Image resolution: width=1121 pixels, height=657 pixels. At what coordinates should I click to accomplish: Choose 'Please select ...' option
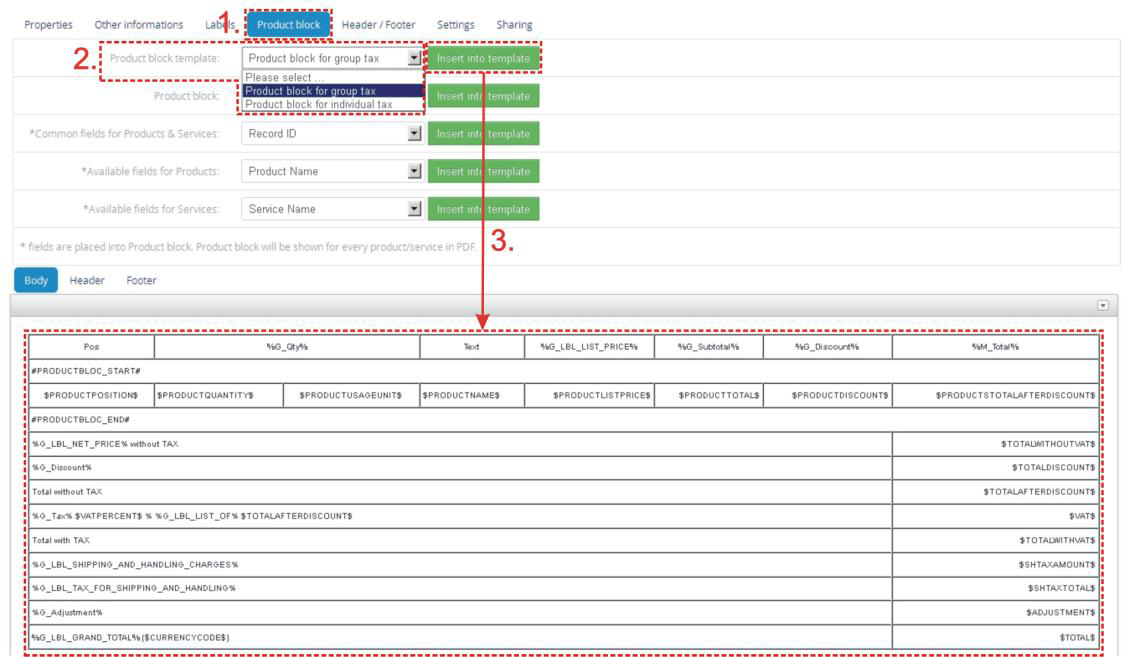333,77
